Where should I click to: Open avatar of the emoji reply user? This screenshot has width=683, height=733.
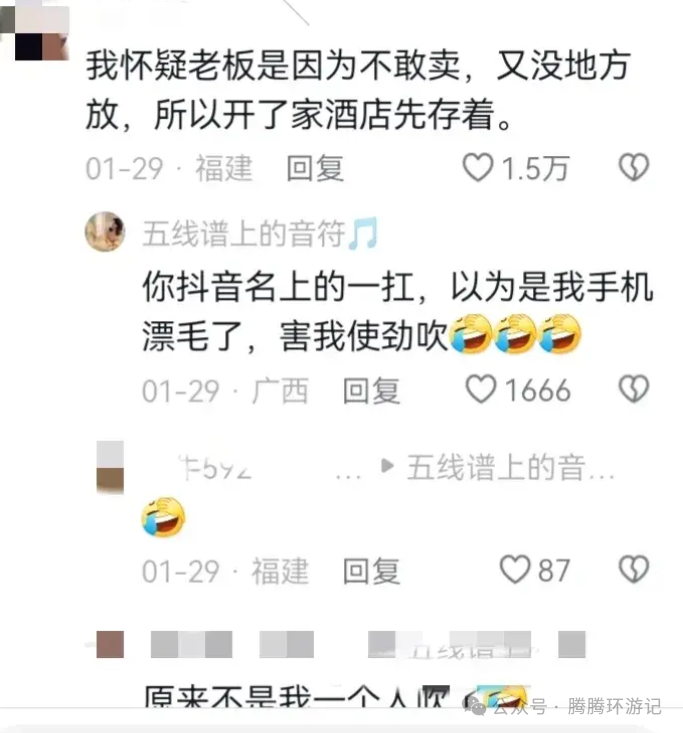(x=110, y=467)
